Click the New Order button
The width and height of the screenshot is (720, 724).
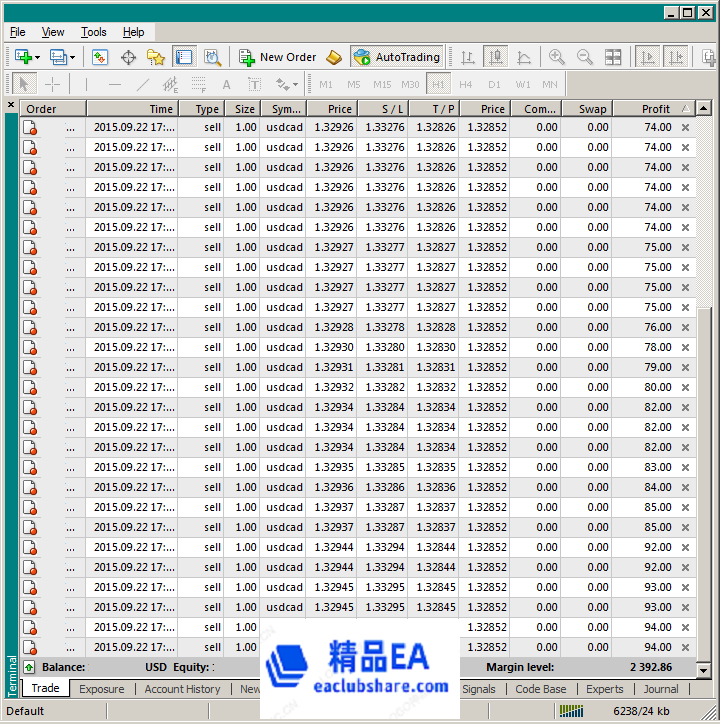[x=277, y=57]
